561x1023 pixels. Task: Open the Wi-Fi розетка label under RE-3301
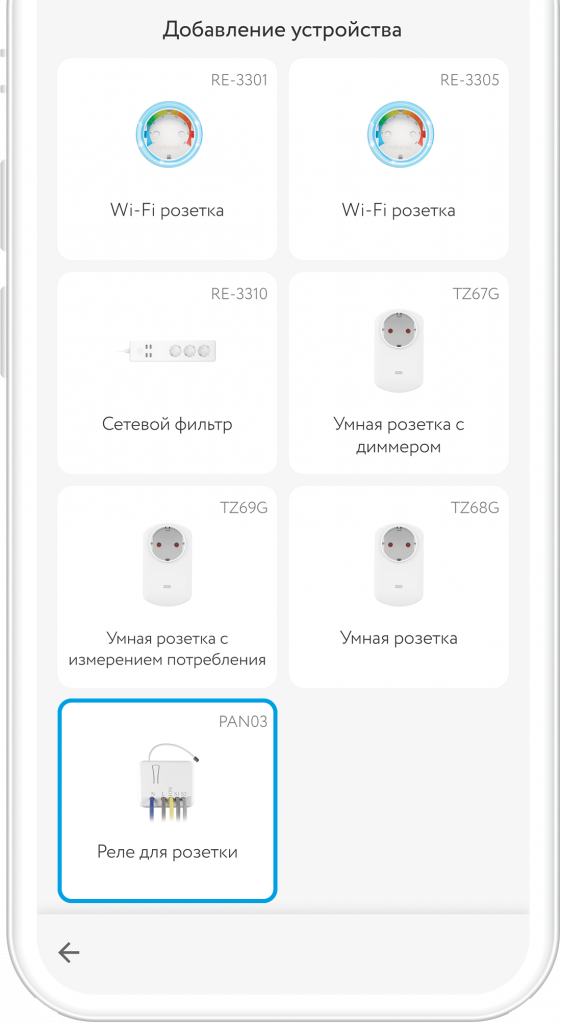(x=167, y=210)
